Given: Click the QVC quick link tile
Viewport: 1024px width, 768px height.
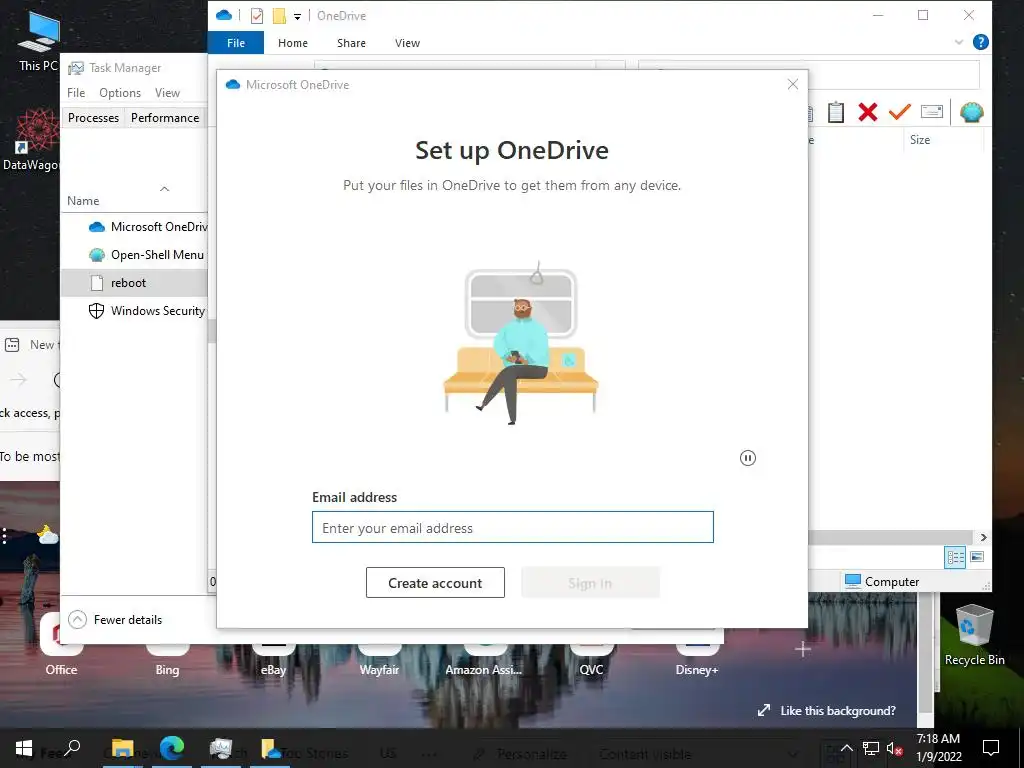Looking at the screenshot, I should click(x=592, y=660).
